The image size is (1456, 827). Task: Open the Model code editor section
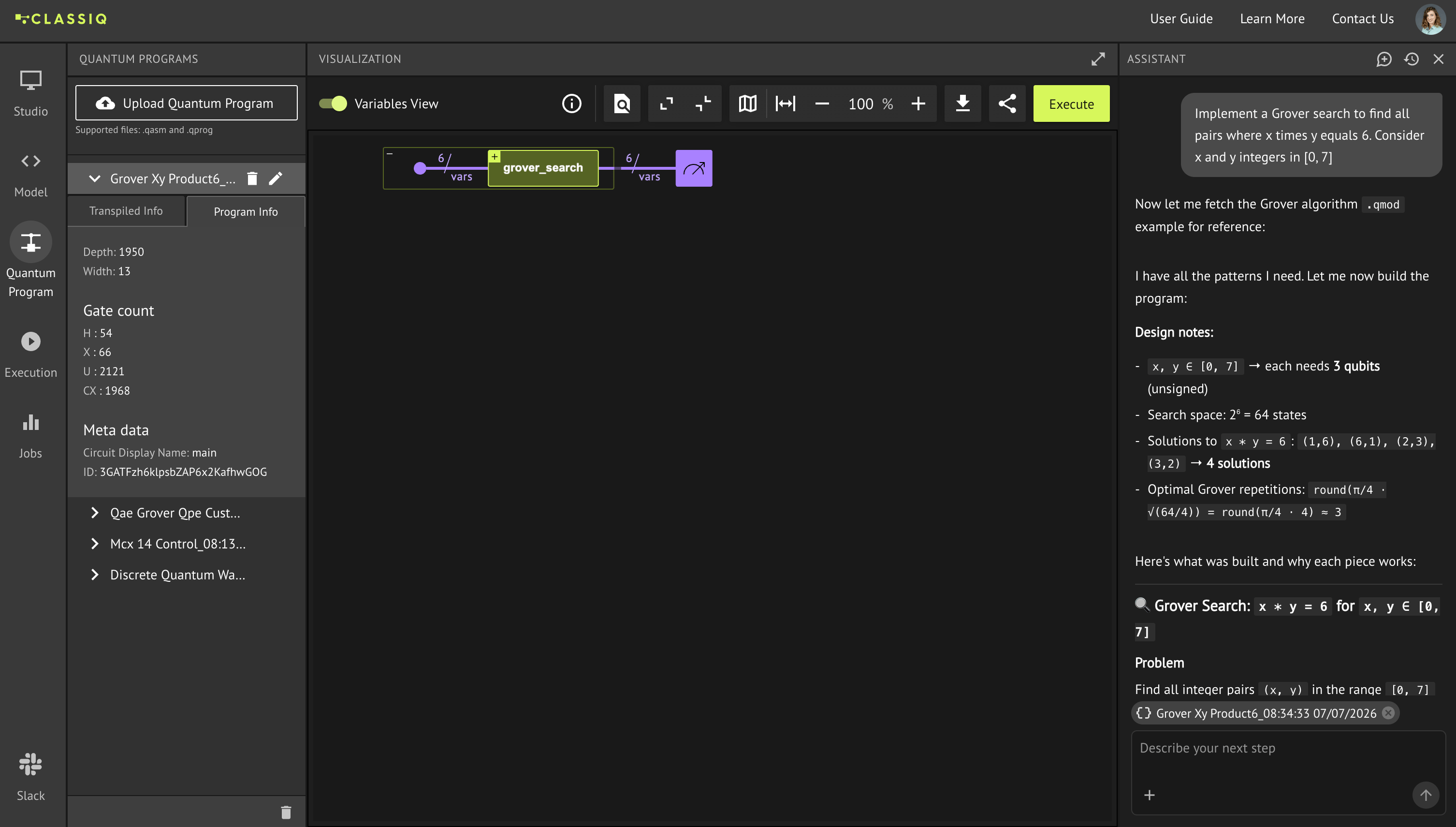coord(30,175)
